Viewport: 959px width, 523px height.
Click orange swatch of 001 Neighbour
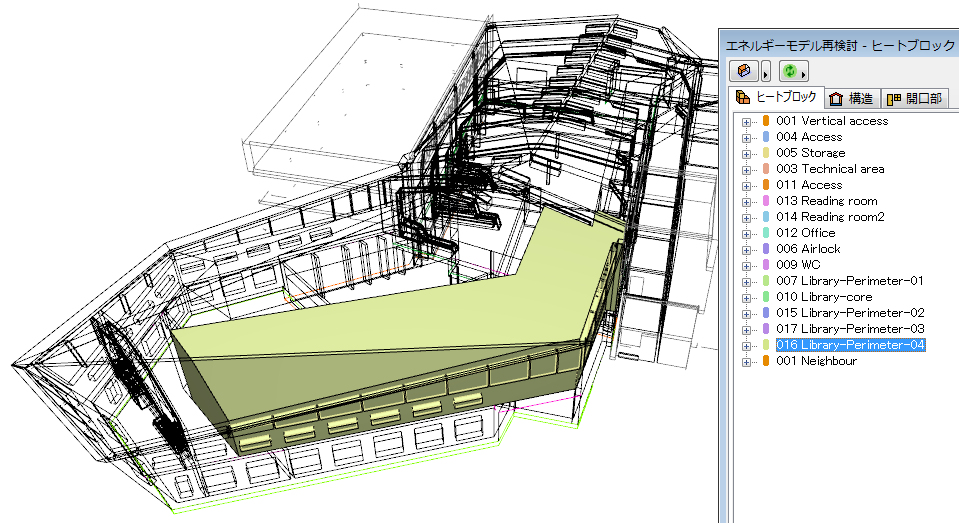(x=766, y=360)
